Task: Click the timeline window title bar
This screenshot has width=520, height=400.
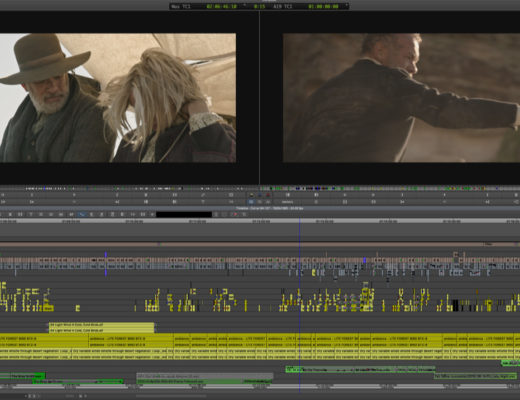Action: (x=260, y=208)
